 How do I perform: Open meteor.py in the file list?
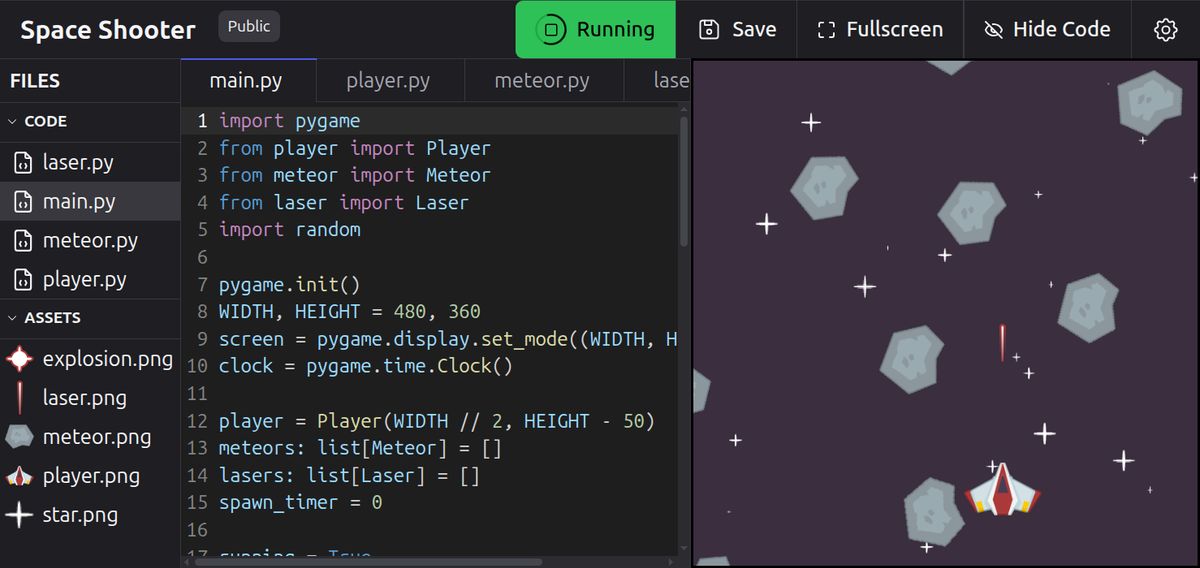point(90,240)
